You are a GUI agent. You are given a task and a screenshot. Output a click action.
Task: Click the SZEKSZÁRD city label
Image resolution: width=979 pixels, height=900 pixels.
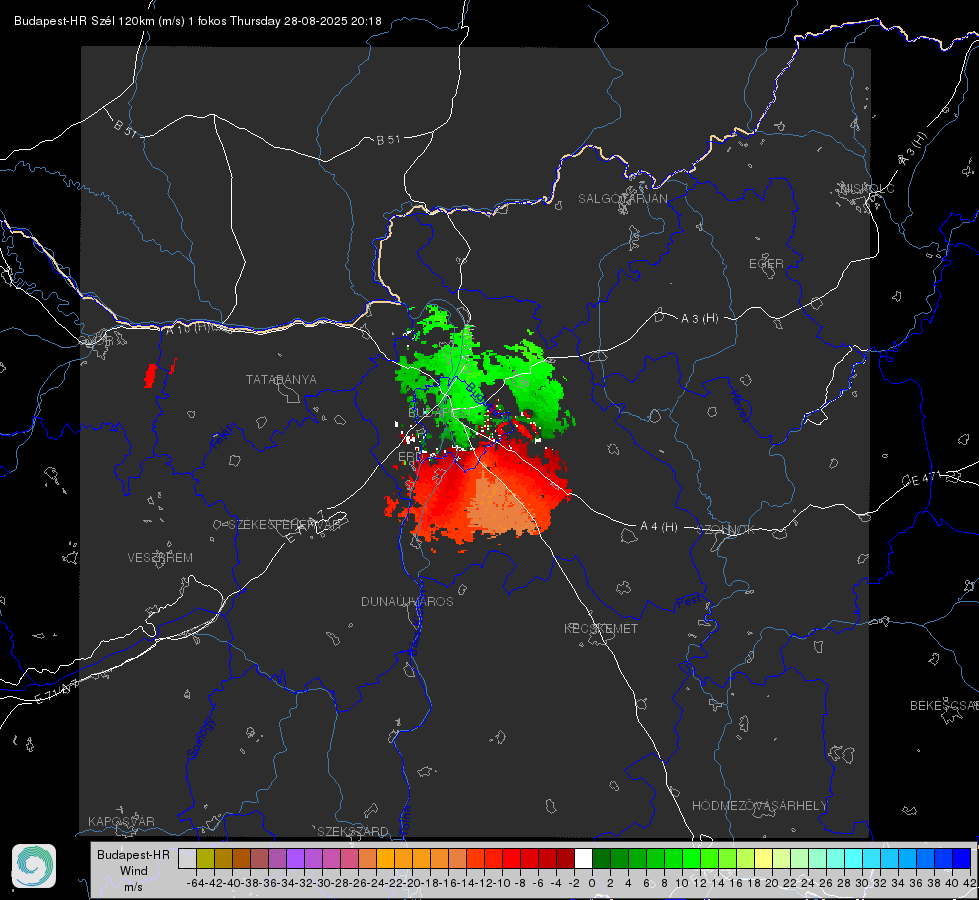point(353,831)
